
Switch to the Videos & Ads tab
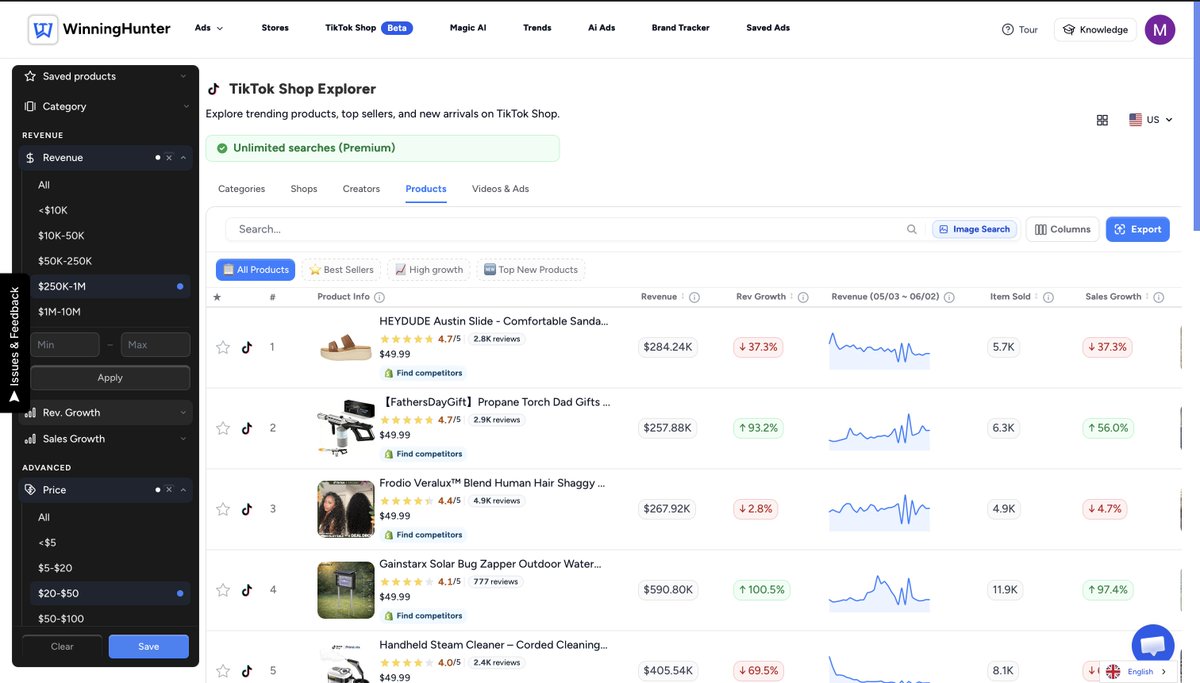tap(500, 189)
